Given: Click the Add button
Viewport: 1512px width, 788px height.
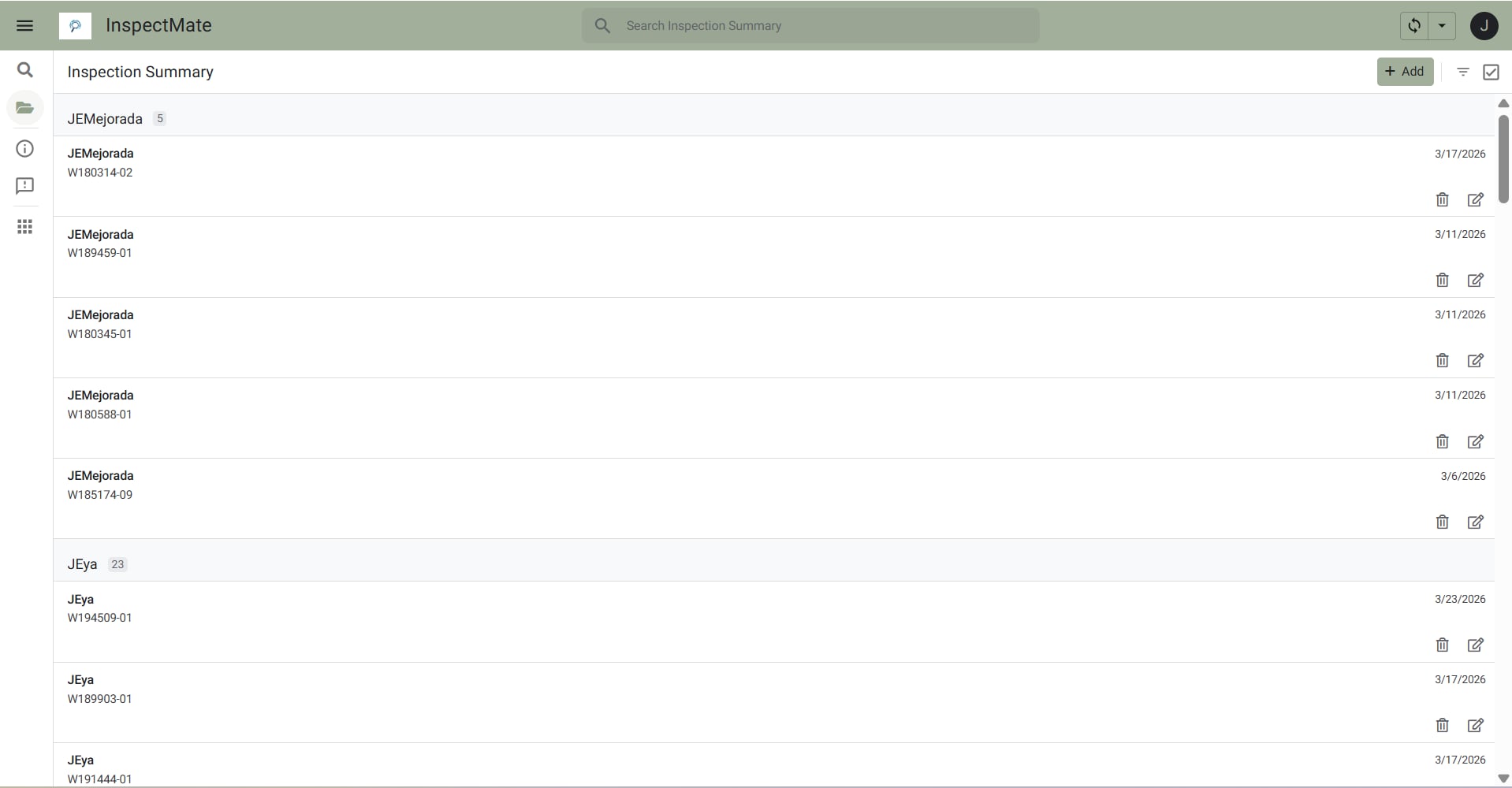Looking at the screenshot, I should (x=1405, y=72).
